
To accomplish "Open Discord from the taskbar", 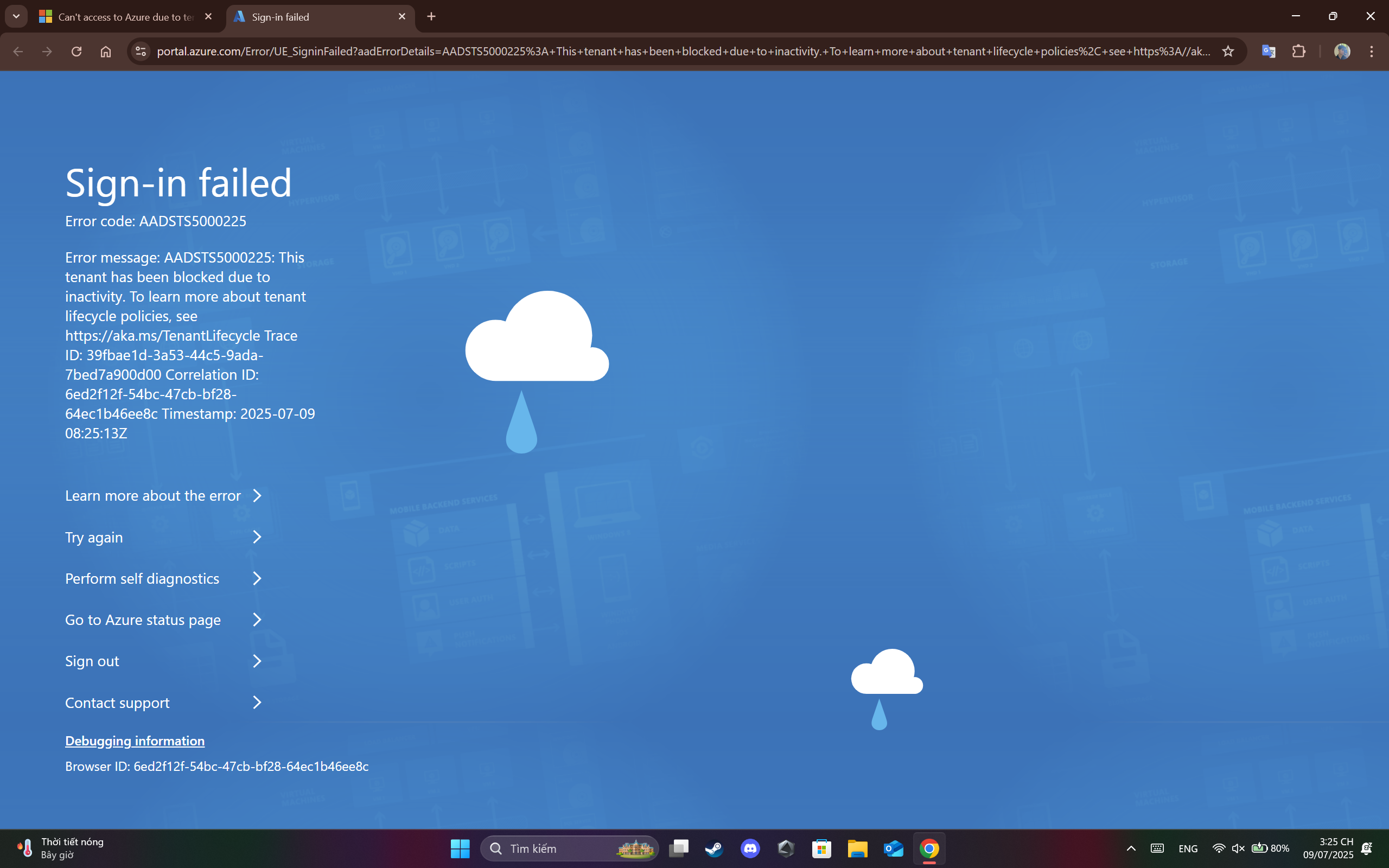I will click(750, 848).
